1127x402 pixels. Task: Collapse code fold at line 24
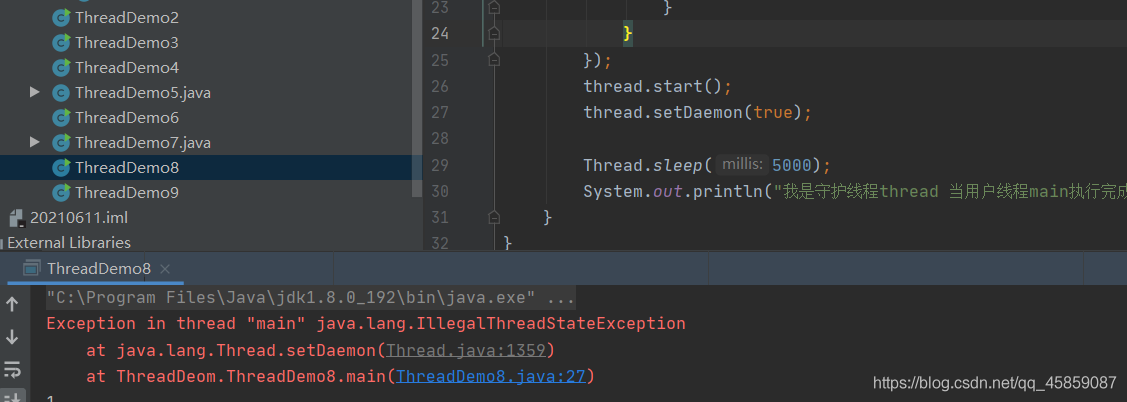click(x=494, y=33)
